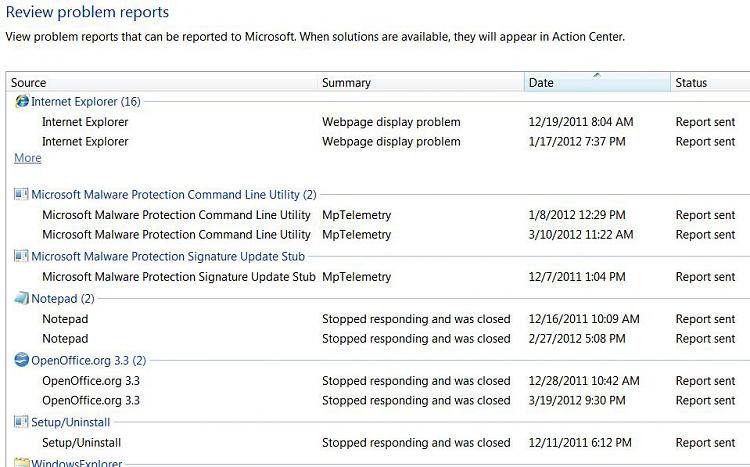Screen dimensions: 750x467
Task: Sort by the Summary column header
Action: [420, 82]
